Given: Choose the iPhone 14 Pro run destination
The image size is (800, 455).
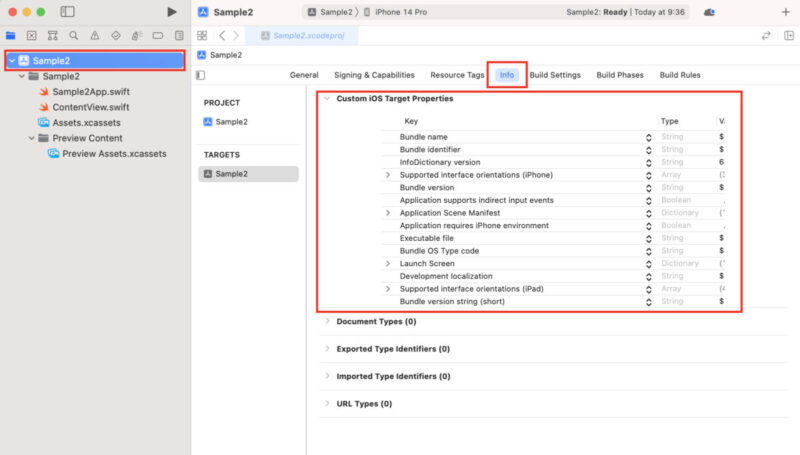Looking at the screenshot, I should coord(395,12).
